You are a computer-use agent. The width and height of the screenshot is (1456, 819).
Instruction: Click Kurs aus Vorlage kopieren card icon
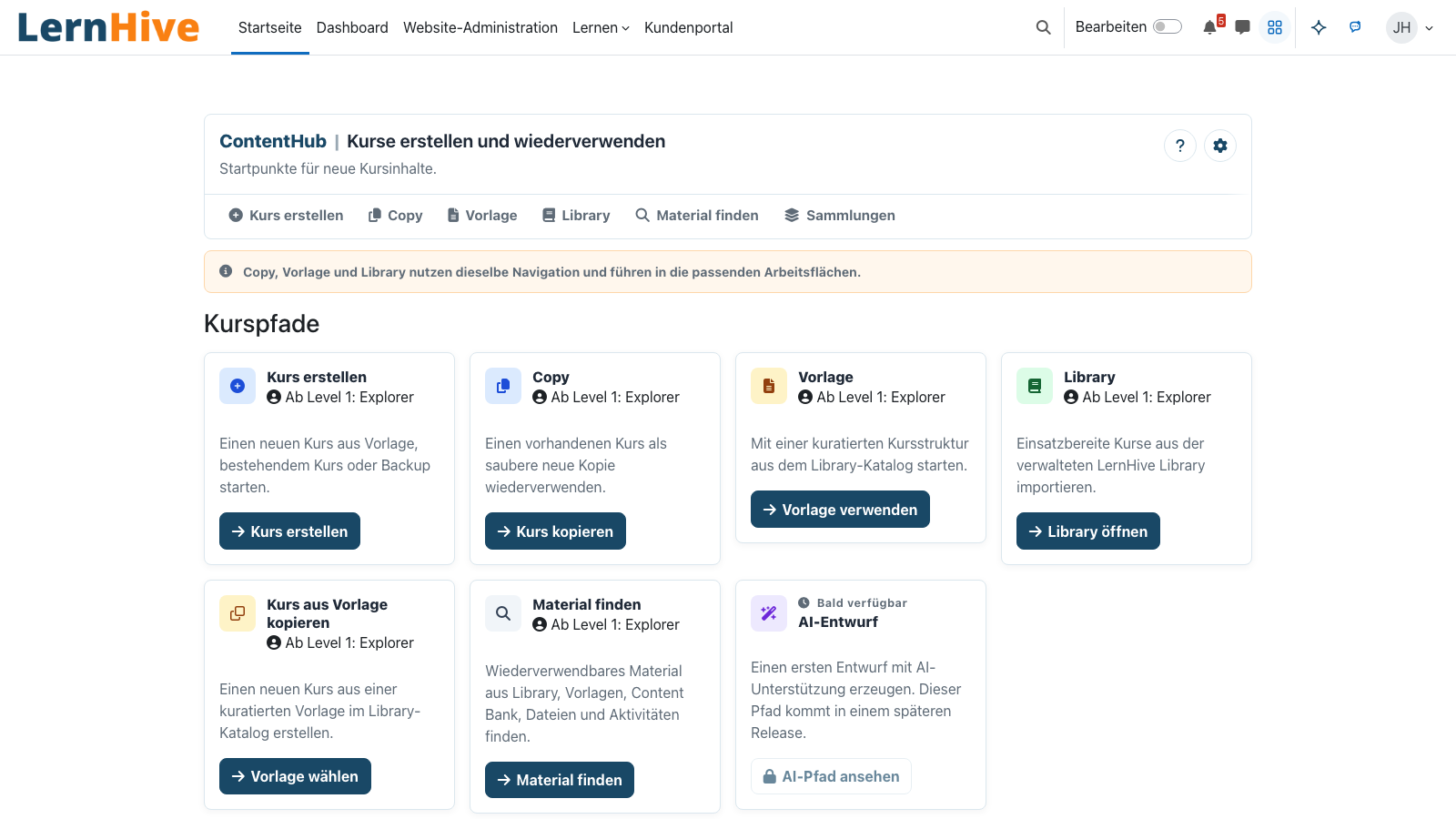238,613
